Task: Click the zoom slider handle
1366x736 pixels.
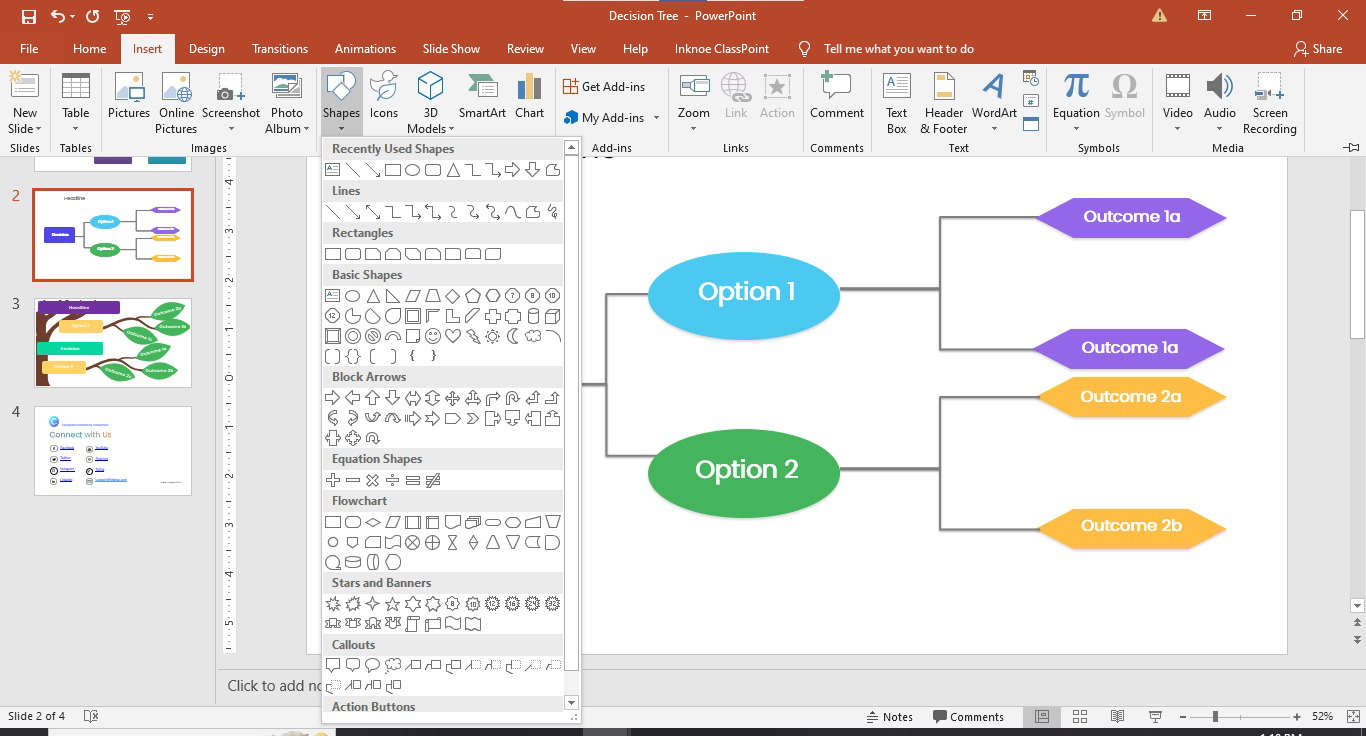Action: (x=1215, y=716)
